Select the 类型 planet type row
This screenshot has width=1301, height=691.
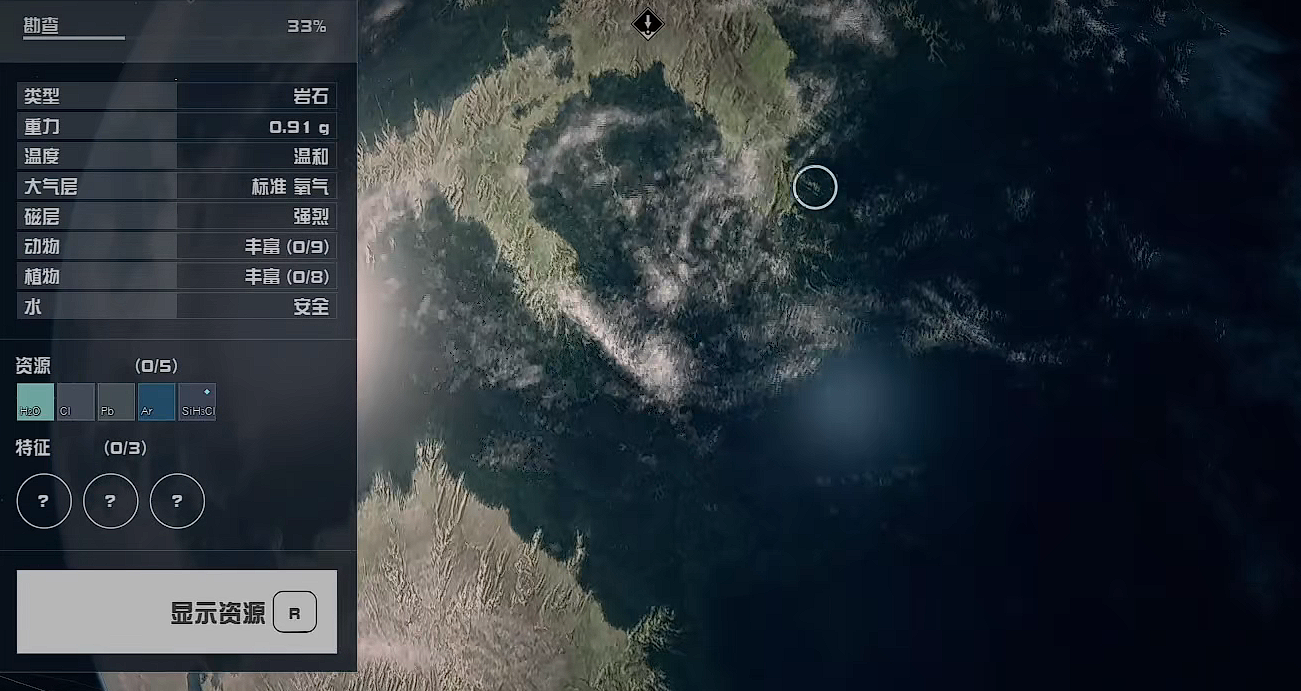(177, 96)
